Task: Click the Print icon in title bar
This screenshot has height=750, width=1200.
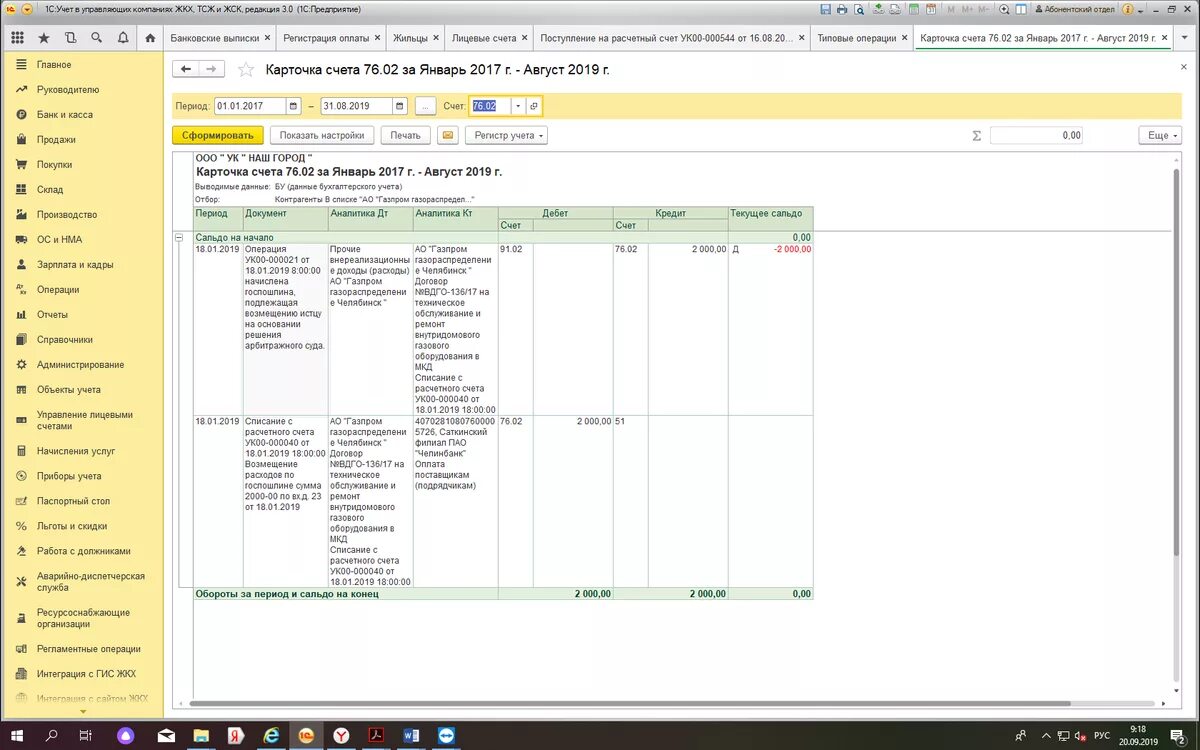Action: (842, 9)
